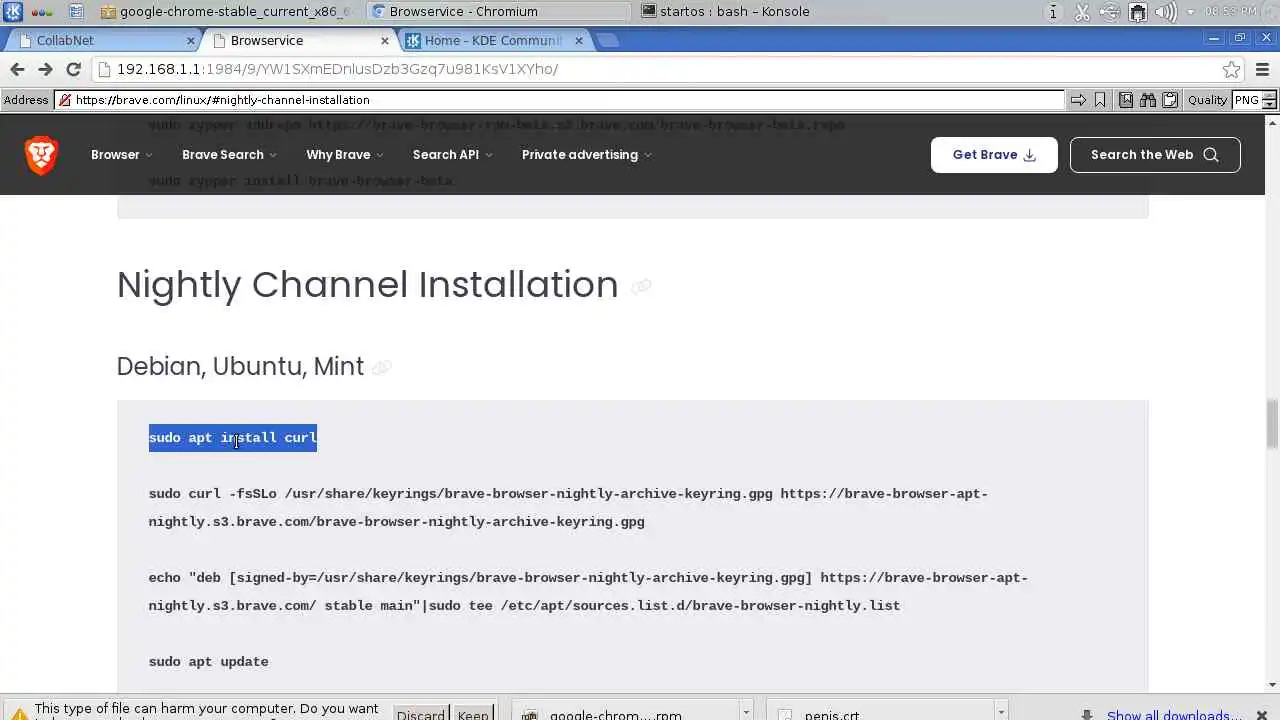
Task: Click the Chromium back arrow
Action: 17,69
